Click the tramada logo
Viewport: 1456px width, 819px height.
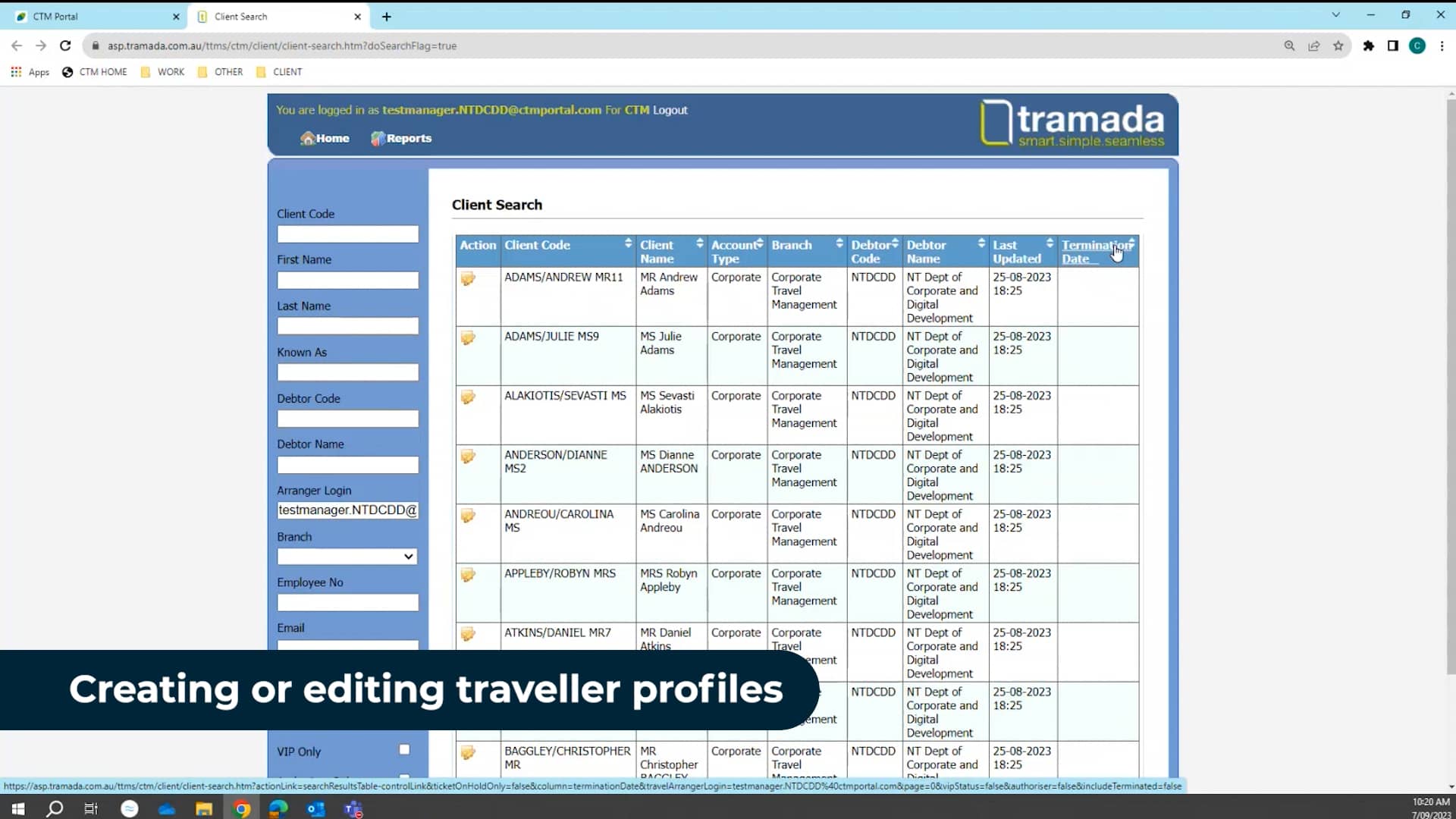pyautogui.click(x=1072, y=123)
